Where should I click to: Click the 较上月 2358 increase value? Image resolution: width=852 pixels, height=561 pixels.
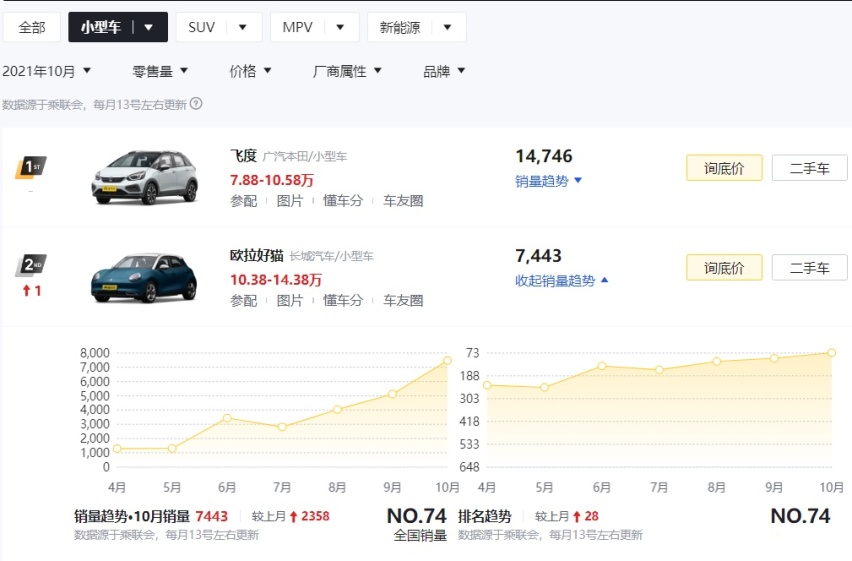(315, 516)
